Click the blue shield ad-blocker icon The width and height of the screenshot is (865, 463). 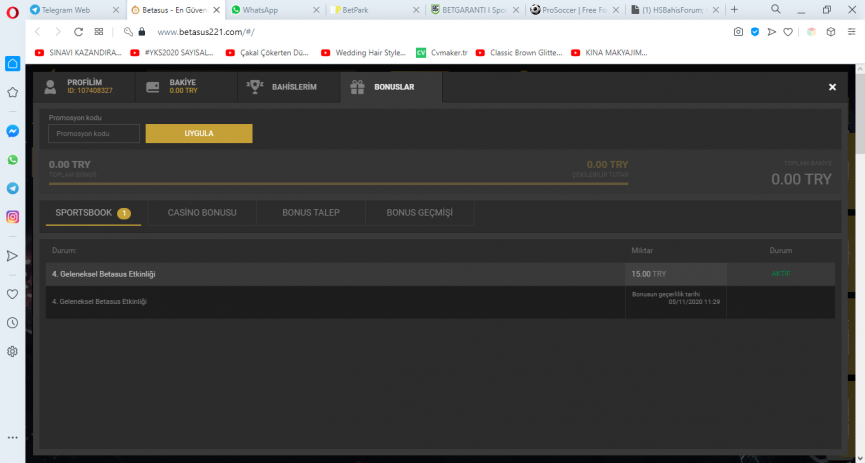(755, 32)
